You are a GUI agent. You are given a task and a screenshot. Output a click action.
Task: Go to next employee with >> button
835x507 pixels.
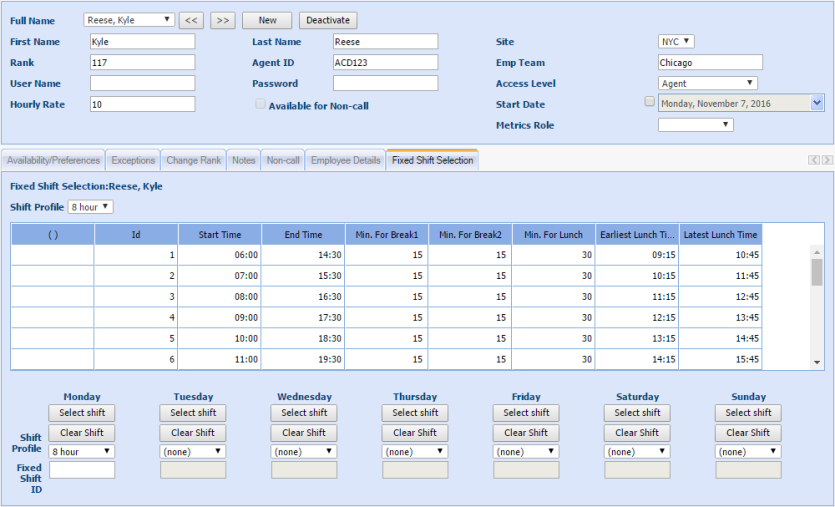pos(223,20)
